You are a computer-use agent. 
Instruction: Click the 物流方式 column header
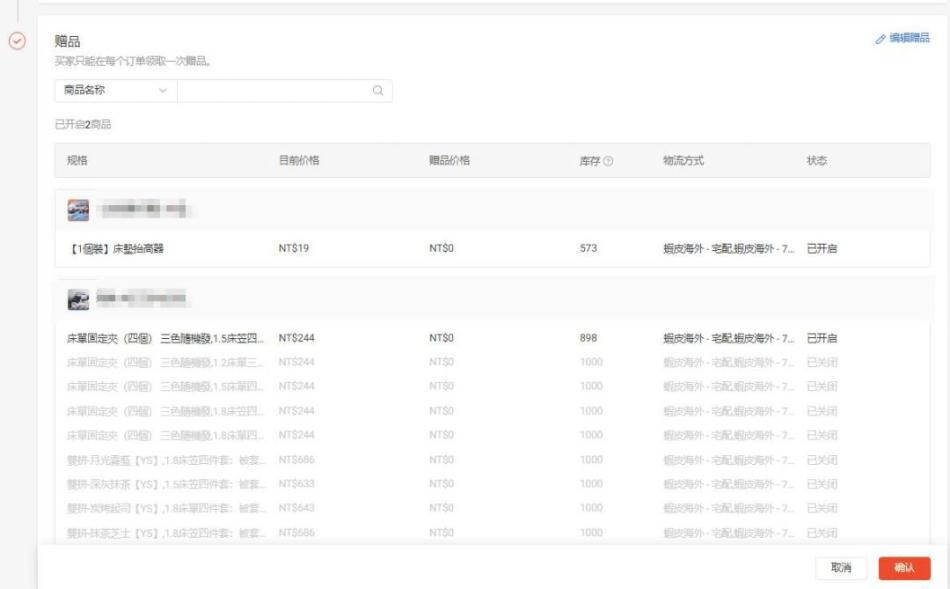click(683, 161)
